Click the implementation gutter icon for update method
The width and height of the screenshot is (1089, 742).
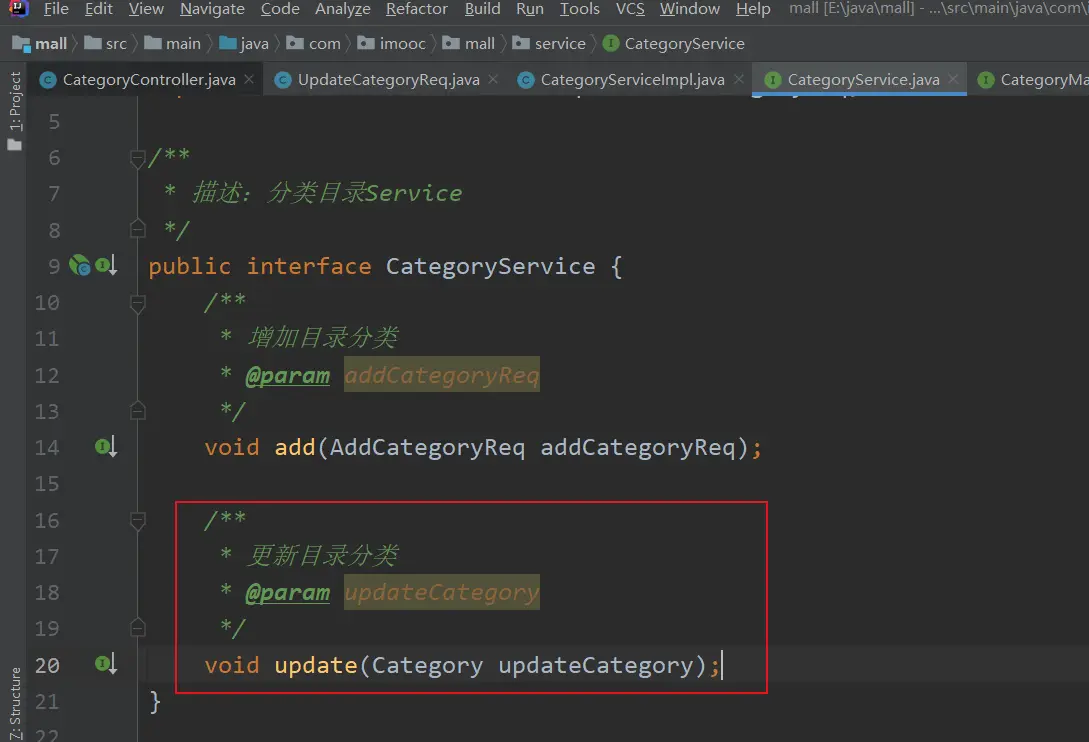pos(106,664)
